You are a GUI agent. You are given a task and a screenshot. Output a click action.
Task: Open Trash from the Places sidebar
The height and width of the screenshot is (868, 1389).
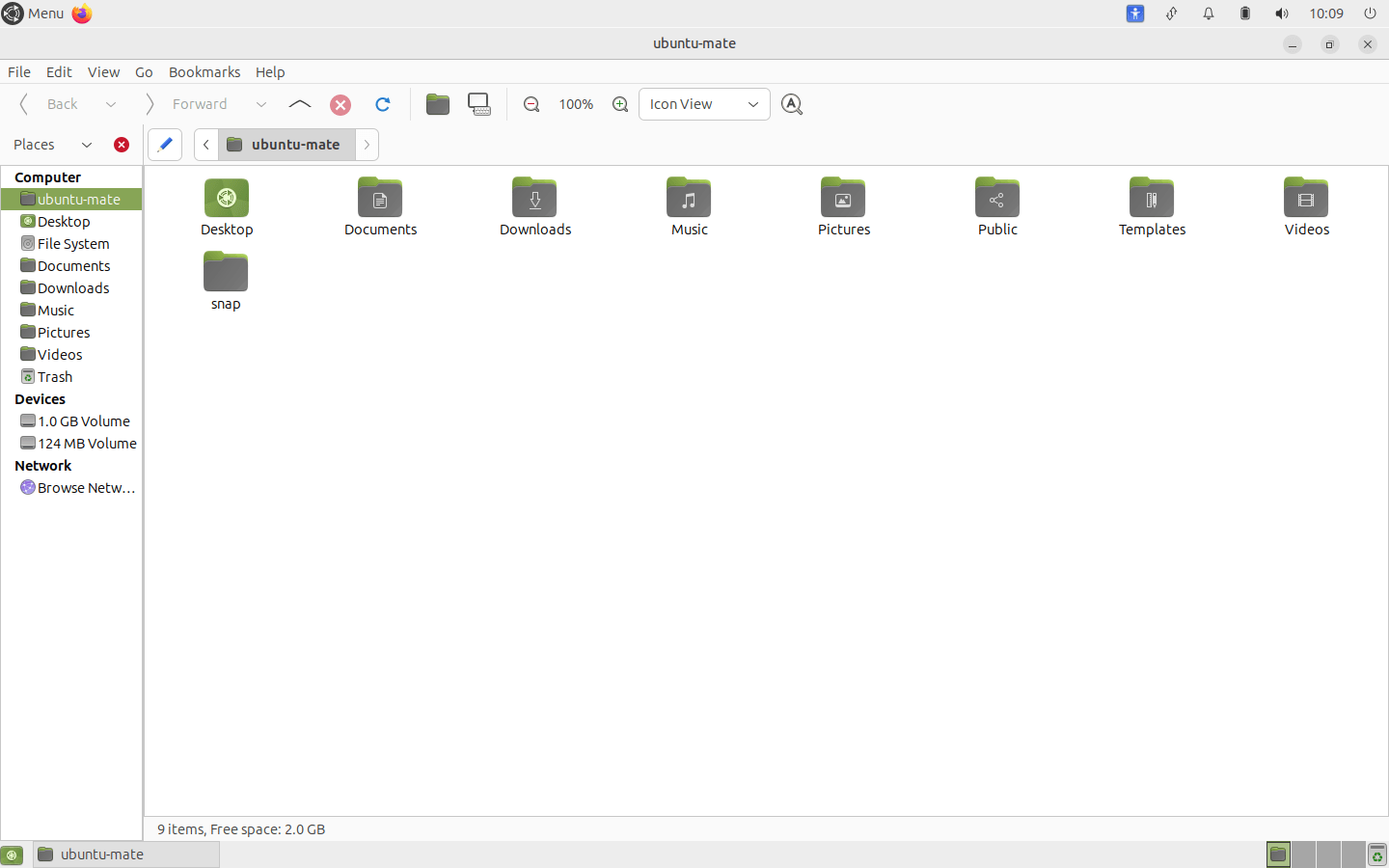[54, 376]
